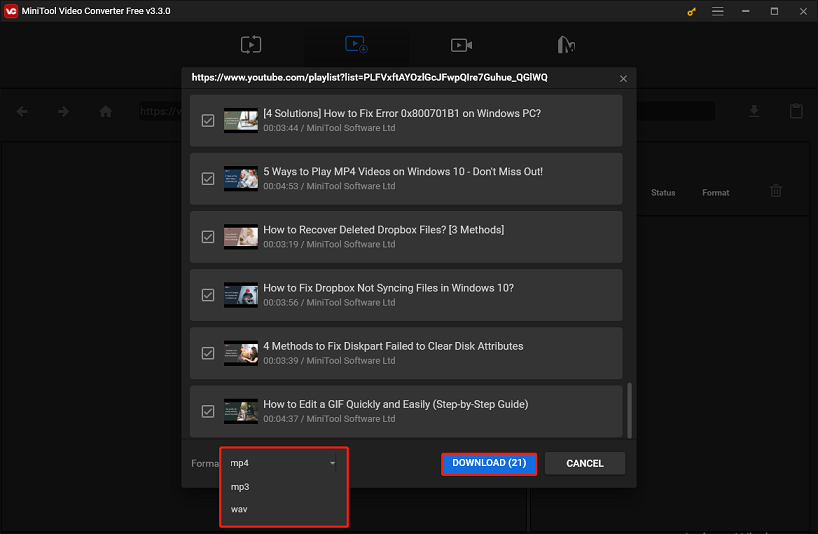Click thumbnail of Dropbox Not Syncing video
The width and height of the screenshot is (818, 534).
(x=241, y=295)
